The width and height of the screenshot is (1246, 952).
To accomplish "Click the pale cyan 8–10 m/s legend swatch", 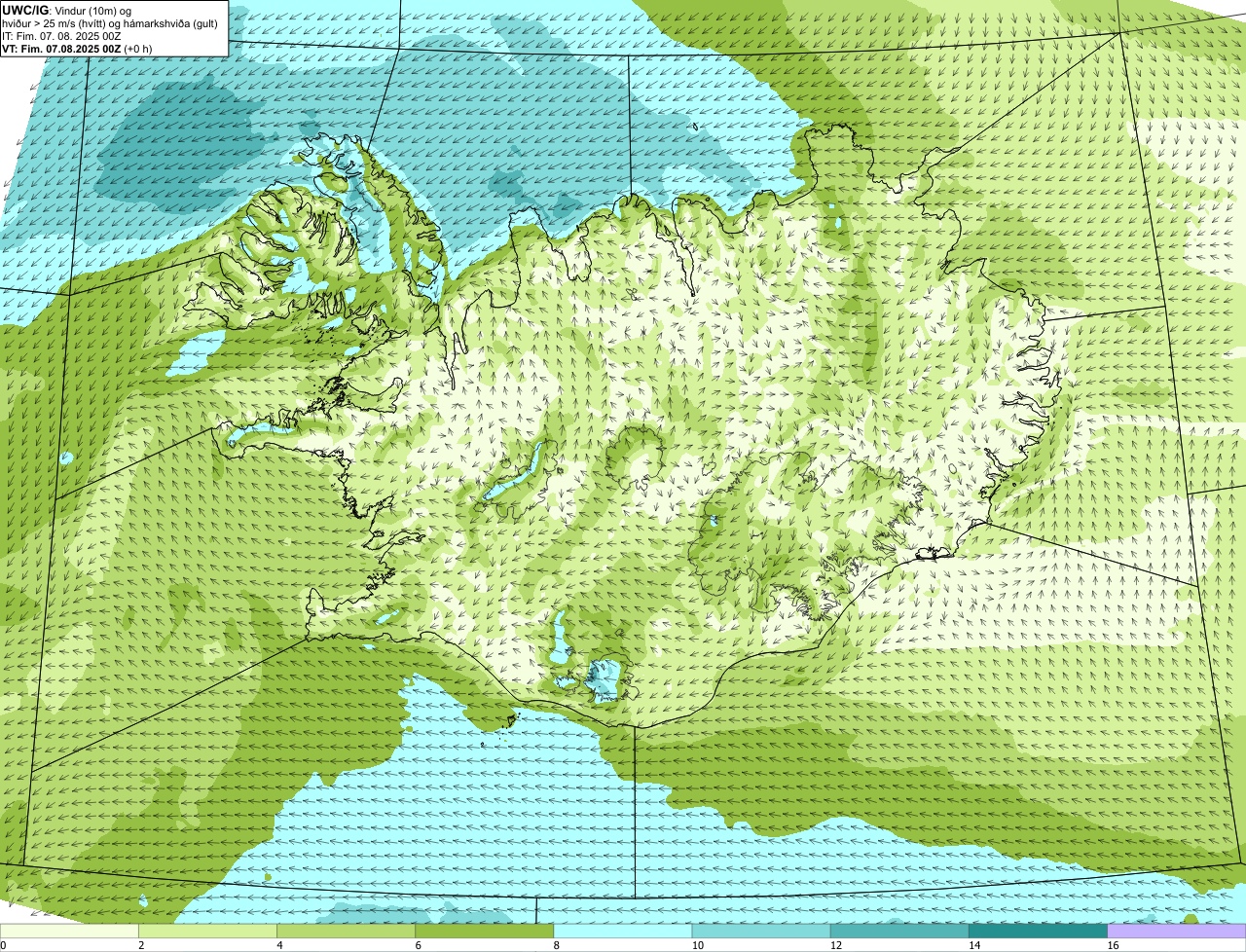I will coord(623,932).
